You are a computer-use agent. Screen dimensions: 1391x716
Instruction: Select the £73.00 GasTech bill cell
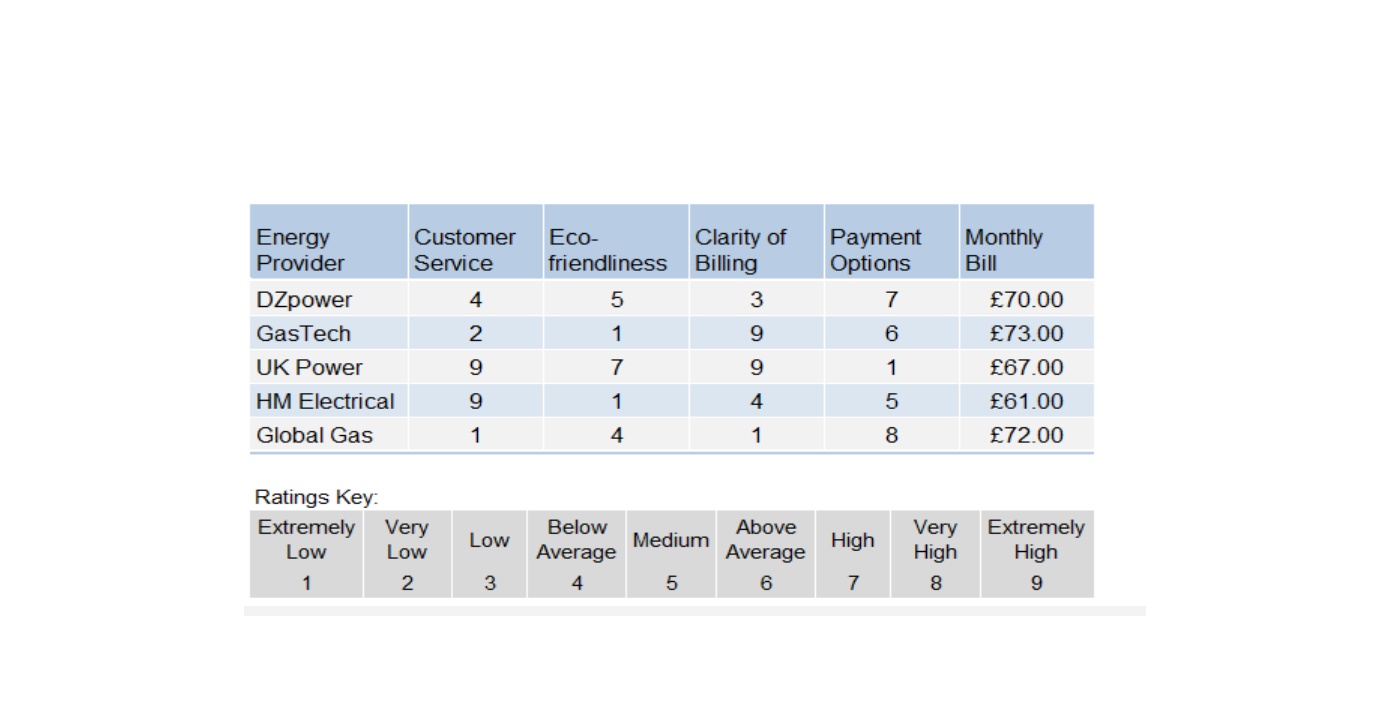(1026, 333)
